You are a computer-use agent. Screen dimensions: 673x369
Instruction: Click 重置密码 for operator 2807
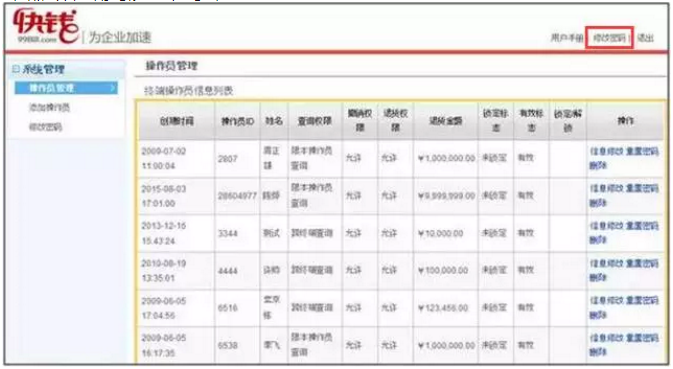[642, 151]
